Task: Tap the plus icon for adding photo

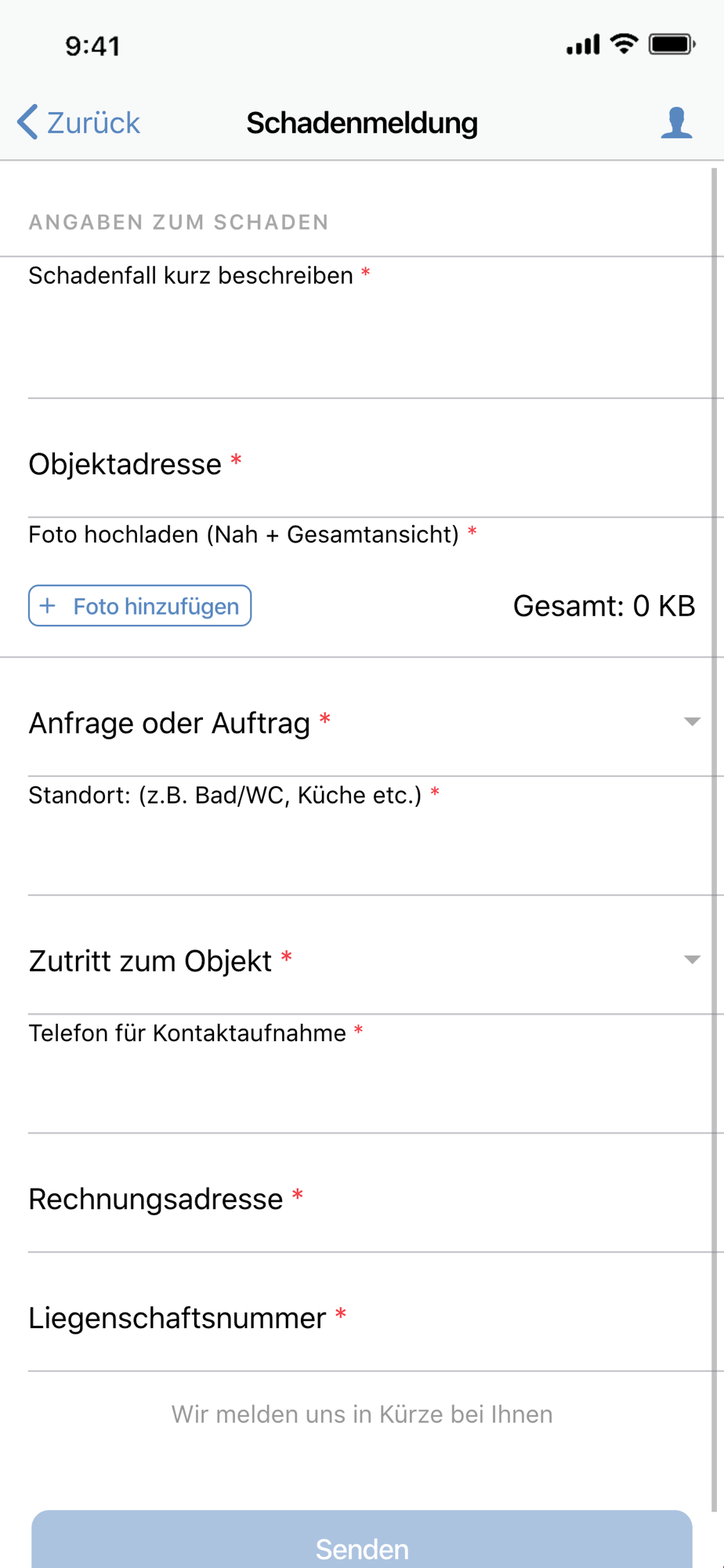Action: tap(48, 606)
